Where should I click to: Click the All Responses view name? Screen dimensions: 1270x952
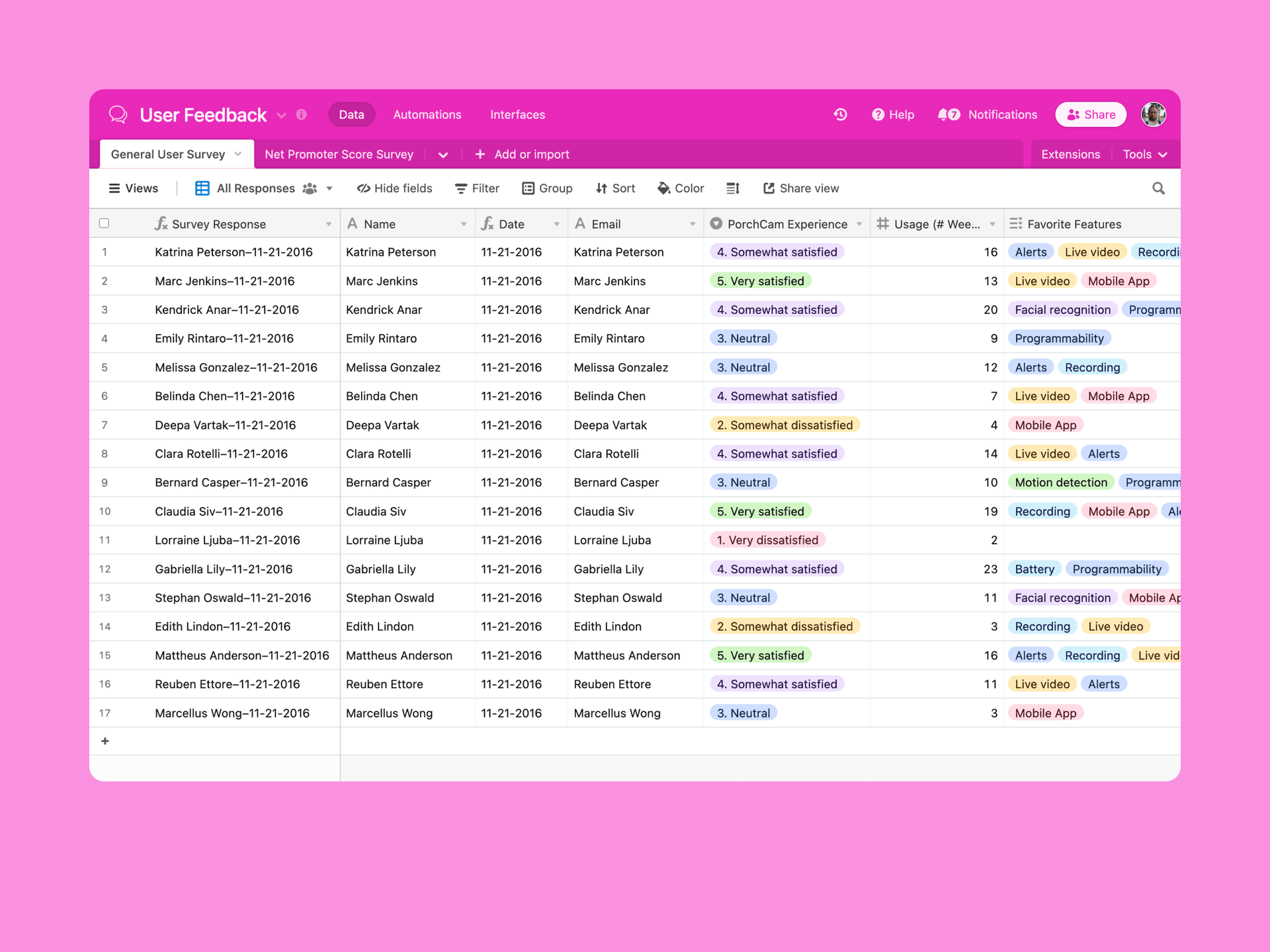coord(255,188)
